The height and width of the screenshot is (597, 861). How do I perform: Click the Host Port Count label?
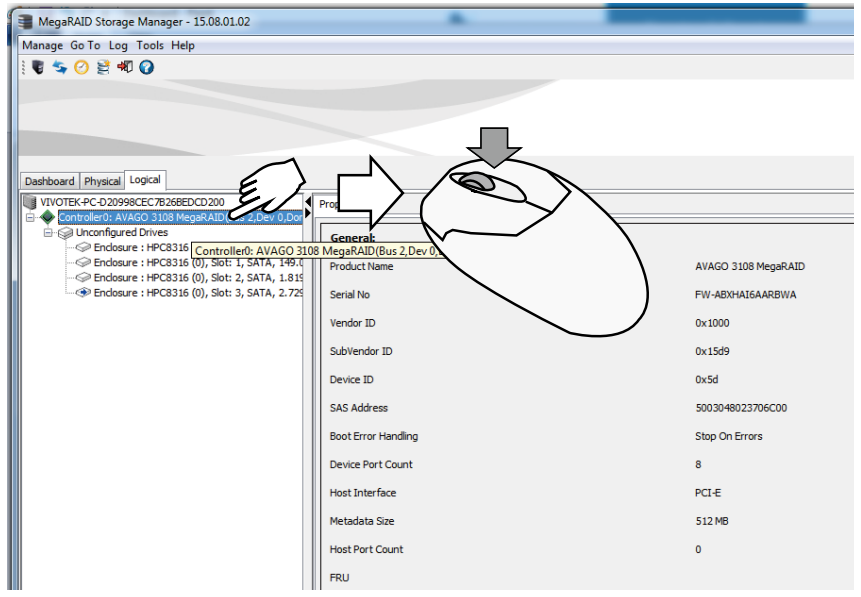[x=366, y=550]
